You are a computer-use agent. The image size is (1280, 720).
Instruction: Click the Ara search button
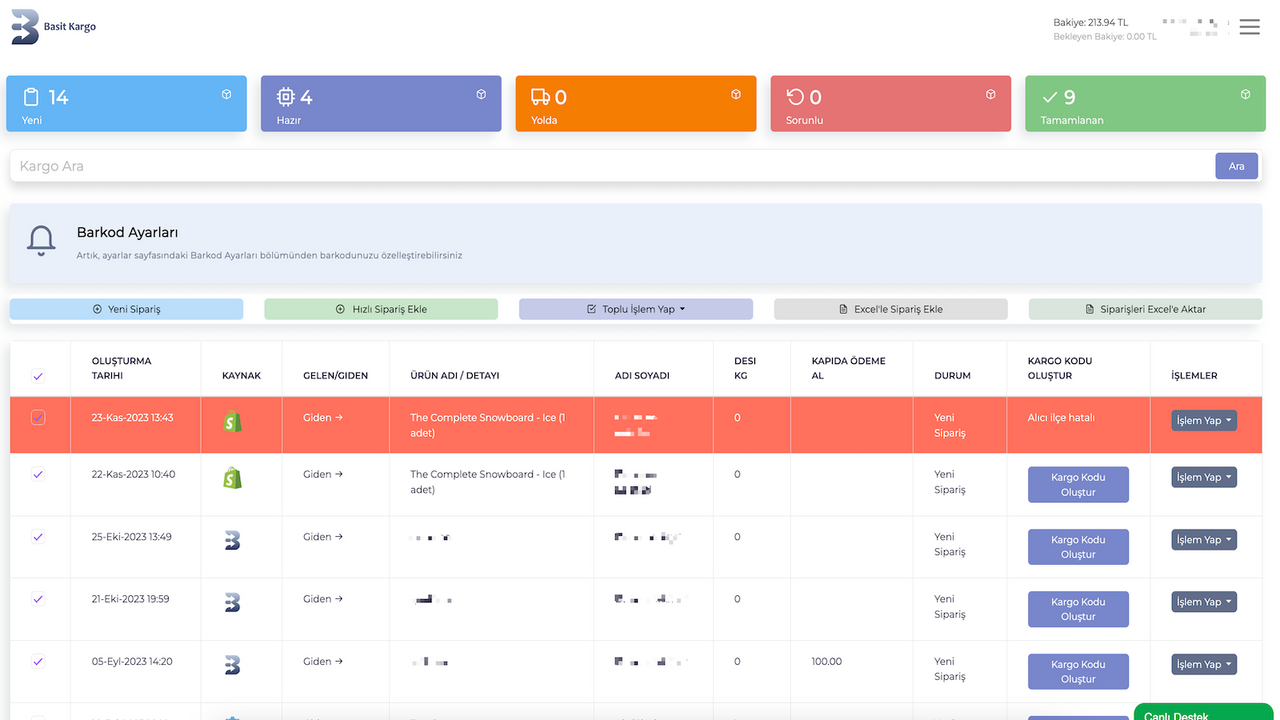1237,166
